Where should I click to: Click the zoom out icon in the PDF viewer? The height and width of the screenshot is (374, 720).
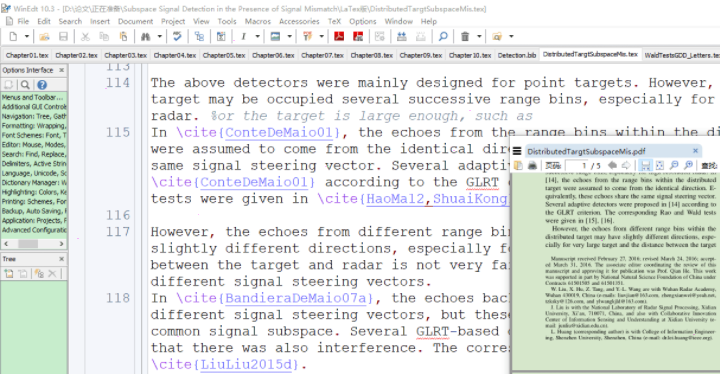point(674,165)
